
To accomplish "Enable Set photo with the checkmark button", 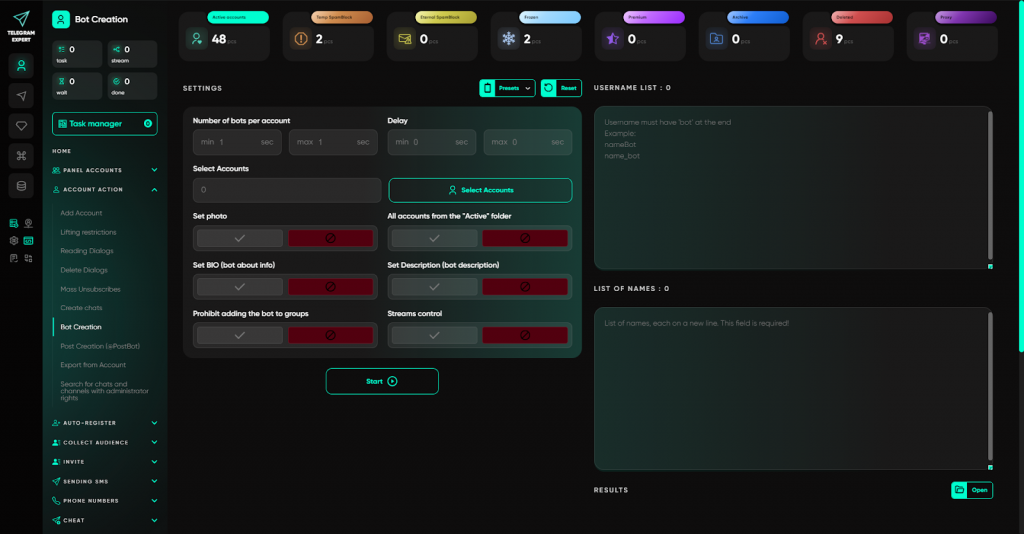I will [x=239, y=238].
